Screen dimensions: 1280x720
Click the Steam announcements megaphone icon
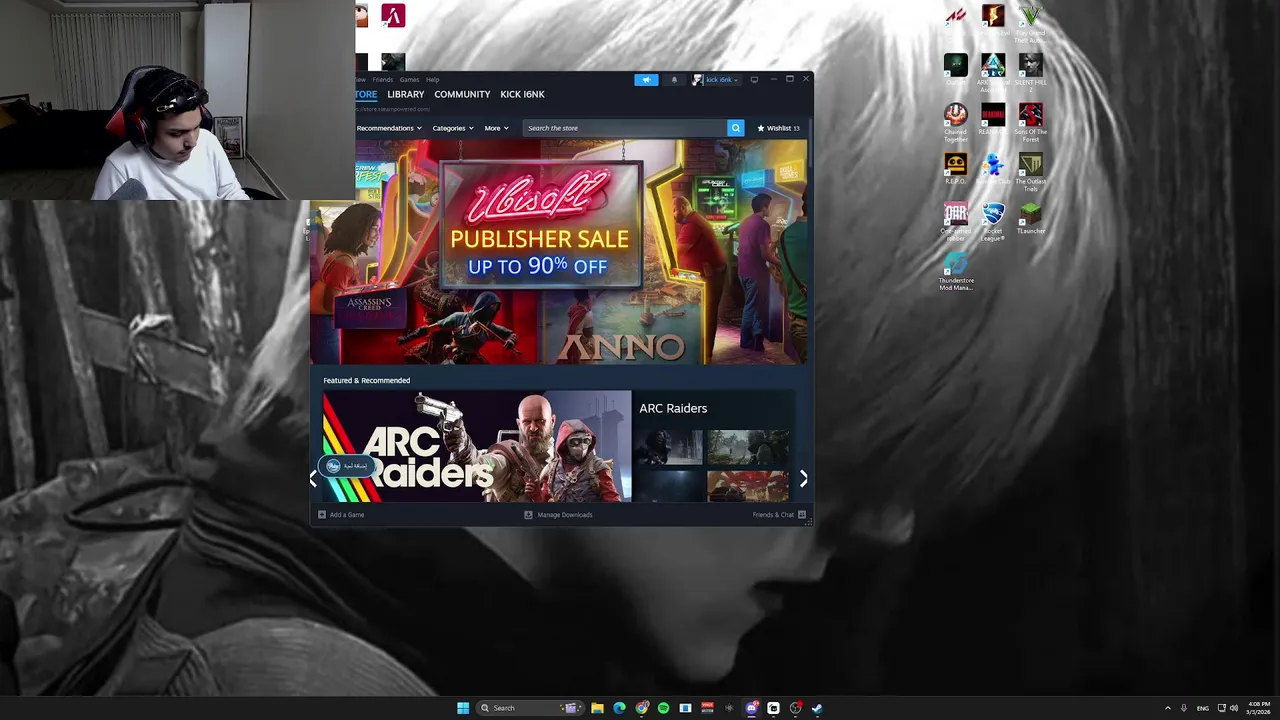coord(646,80)
